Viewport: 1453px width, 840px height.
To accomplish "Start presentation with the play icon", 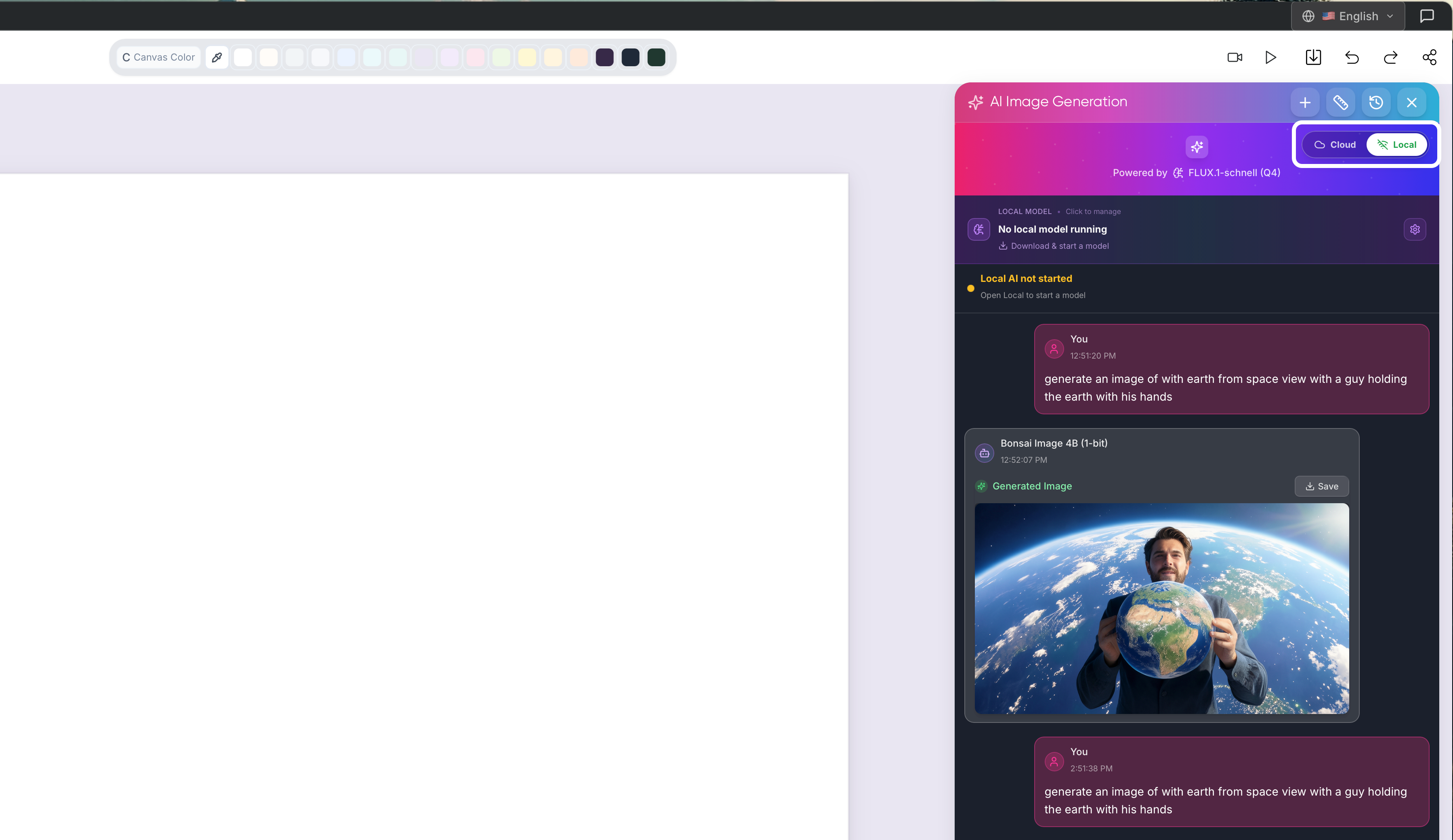I will 1271,57.
